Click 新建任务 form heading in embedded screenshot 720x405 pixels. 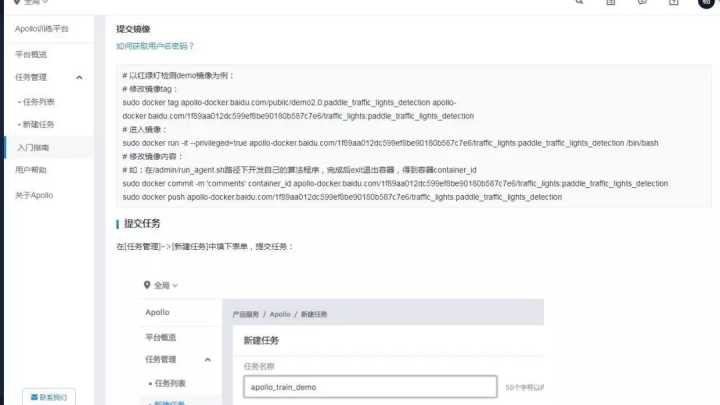click(261, 341)
